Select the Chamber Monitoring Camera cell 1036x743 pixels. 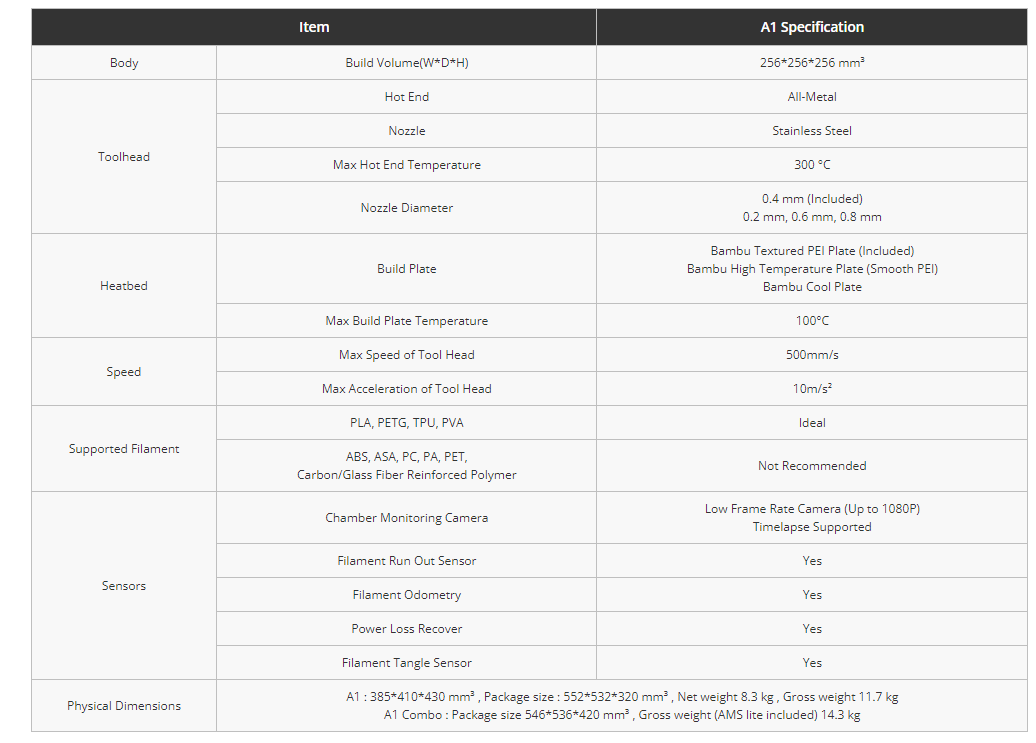[406, 518]
